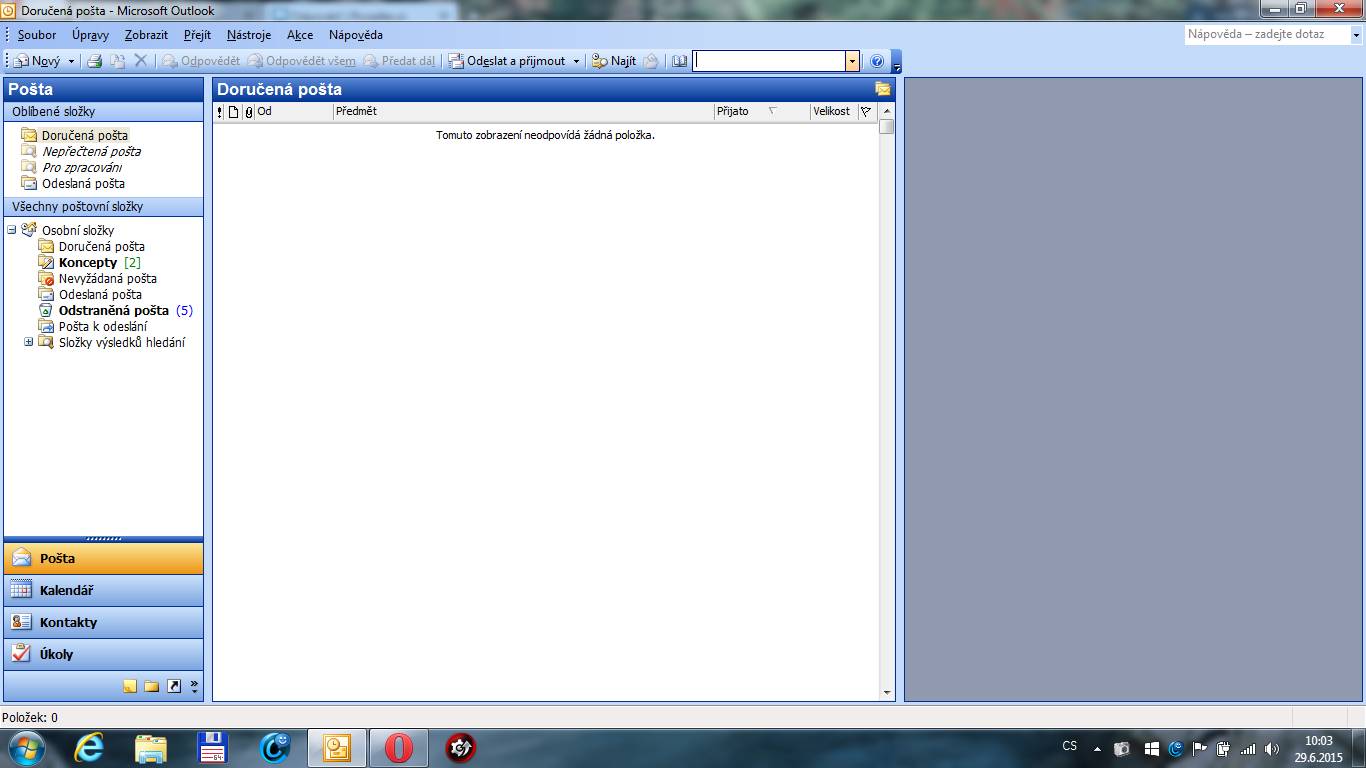Click the Print icon in toolbar

[95, 61]
